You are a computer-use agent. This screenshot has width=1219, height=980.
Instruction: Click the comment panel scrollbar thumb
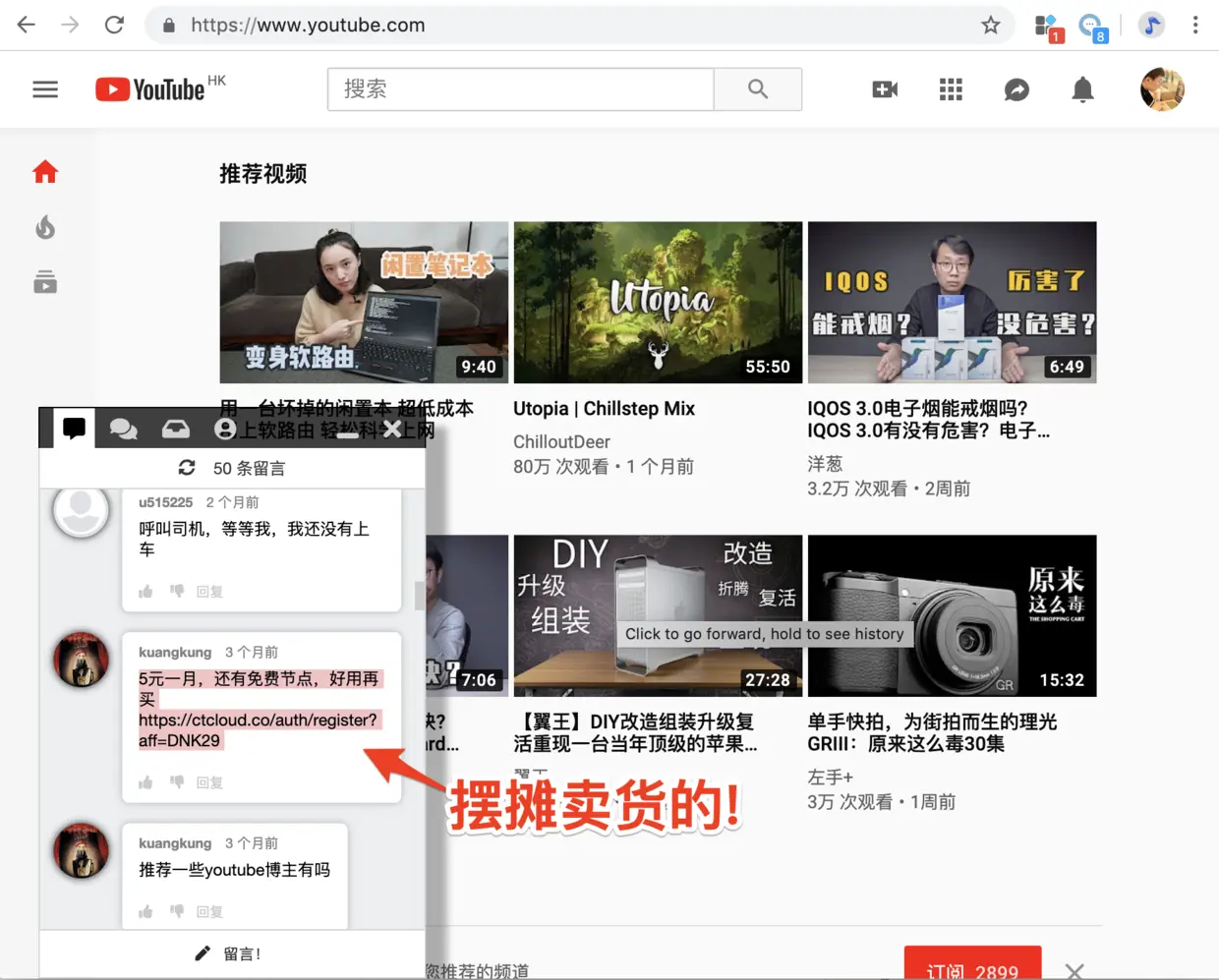click(x=420, y=595)
